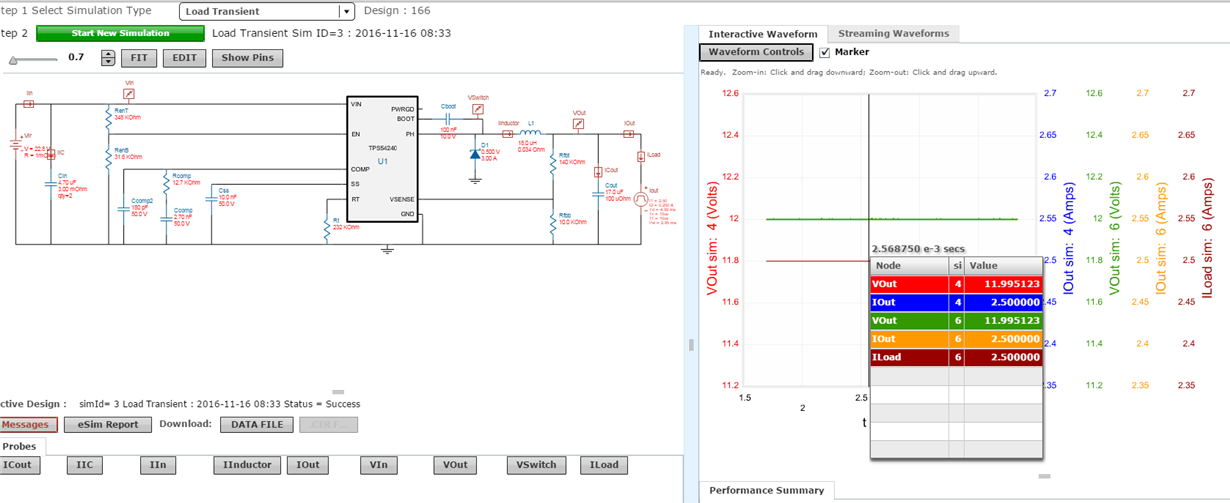The image size is (1230, 503).
Task: Select the ICout current probe on schematic
Action: coord(598,171)
